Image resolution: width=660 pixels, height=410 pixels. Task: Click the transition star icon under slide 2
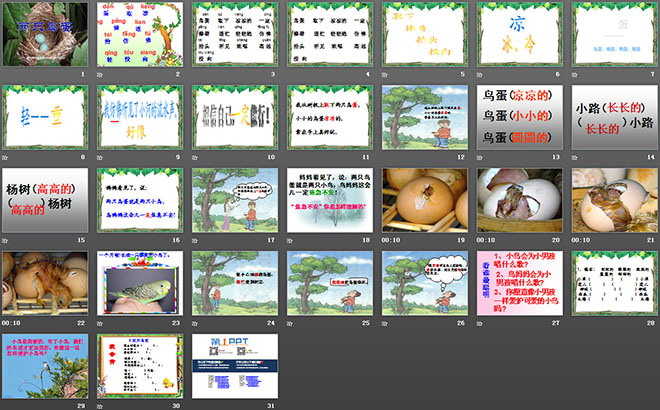point(101,74)
